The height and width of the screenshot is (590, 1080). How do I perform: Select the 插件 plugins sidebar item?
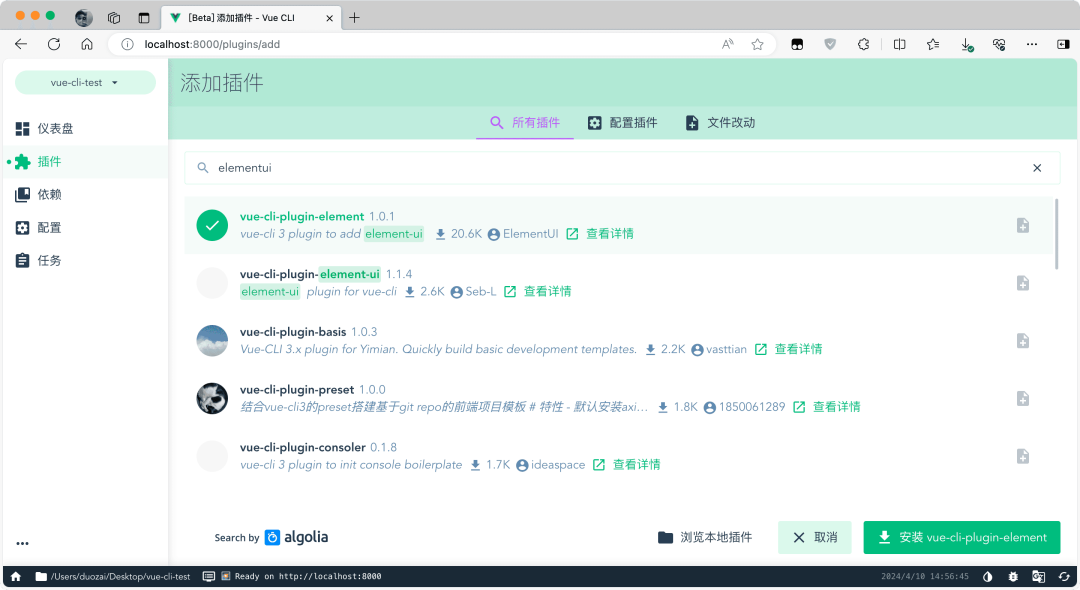tap(85, 162)
